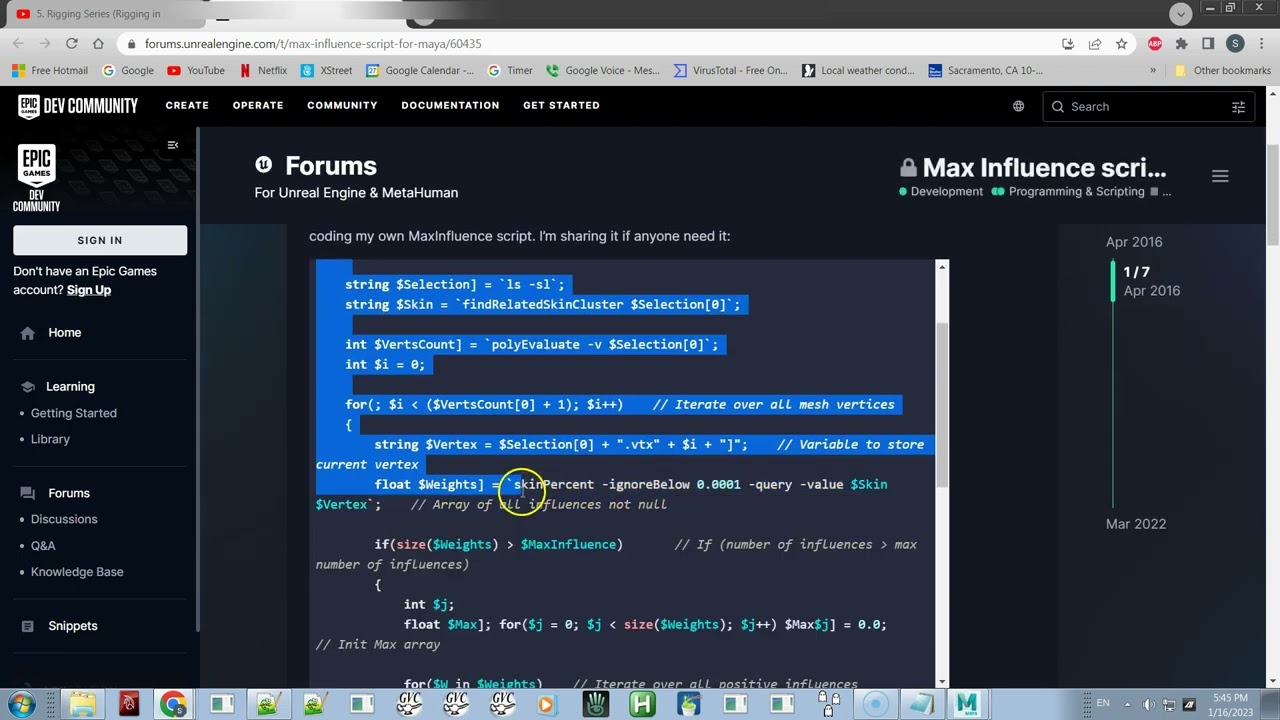Open the forum hamburger menu
This screenshot has width=1280, height=720.
point(1220,176)
